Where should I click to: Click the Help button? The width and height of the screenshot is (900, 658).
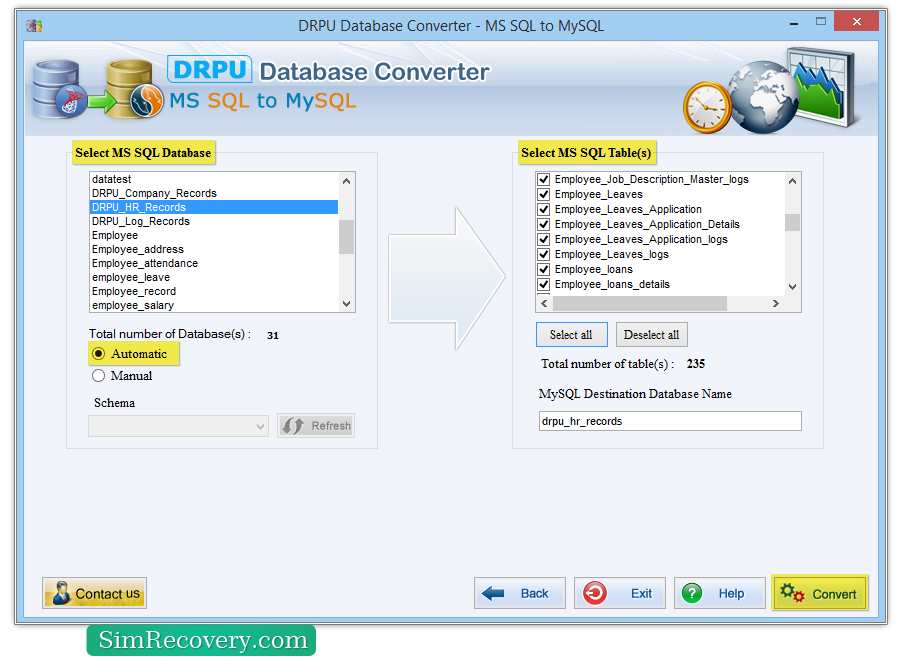pyautogui.click(x=720, y=593)
